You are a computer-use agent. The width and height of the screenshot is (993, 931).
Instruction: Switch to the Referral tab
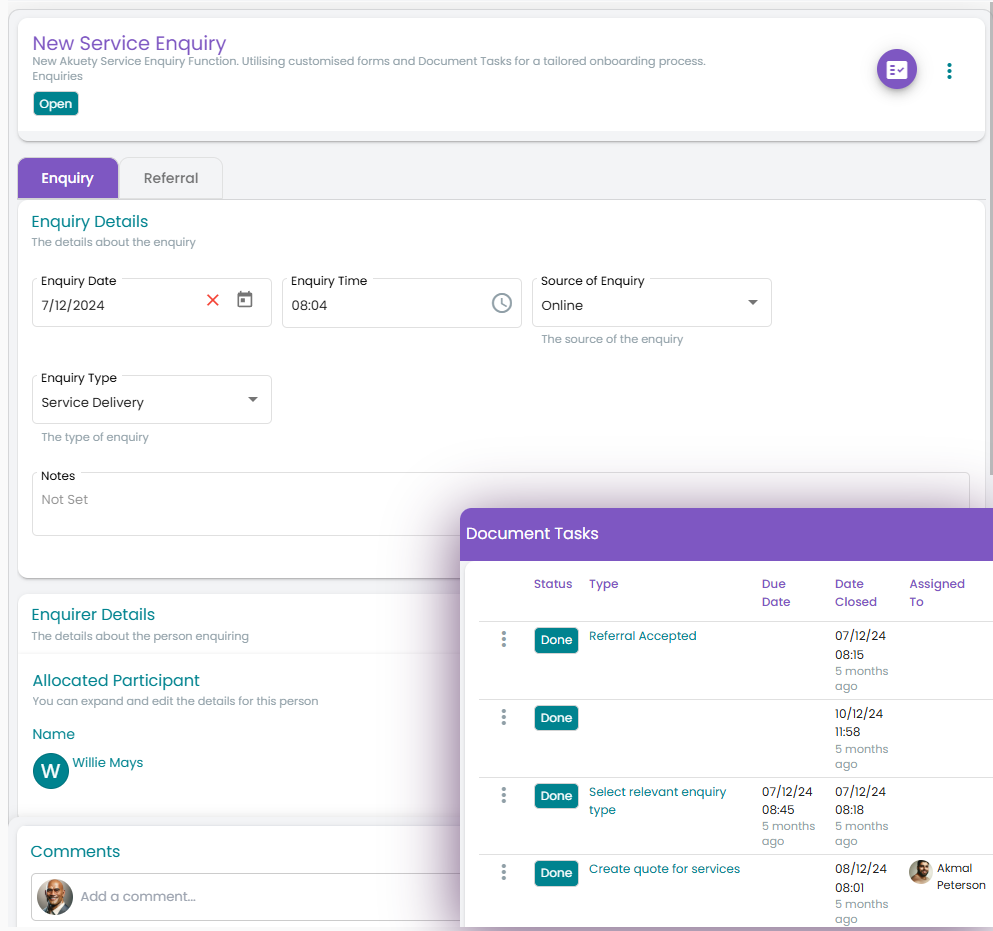(x=171, y=178)
